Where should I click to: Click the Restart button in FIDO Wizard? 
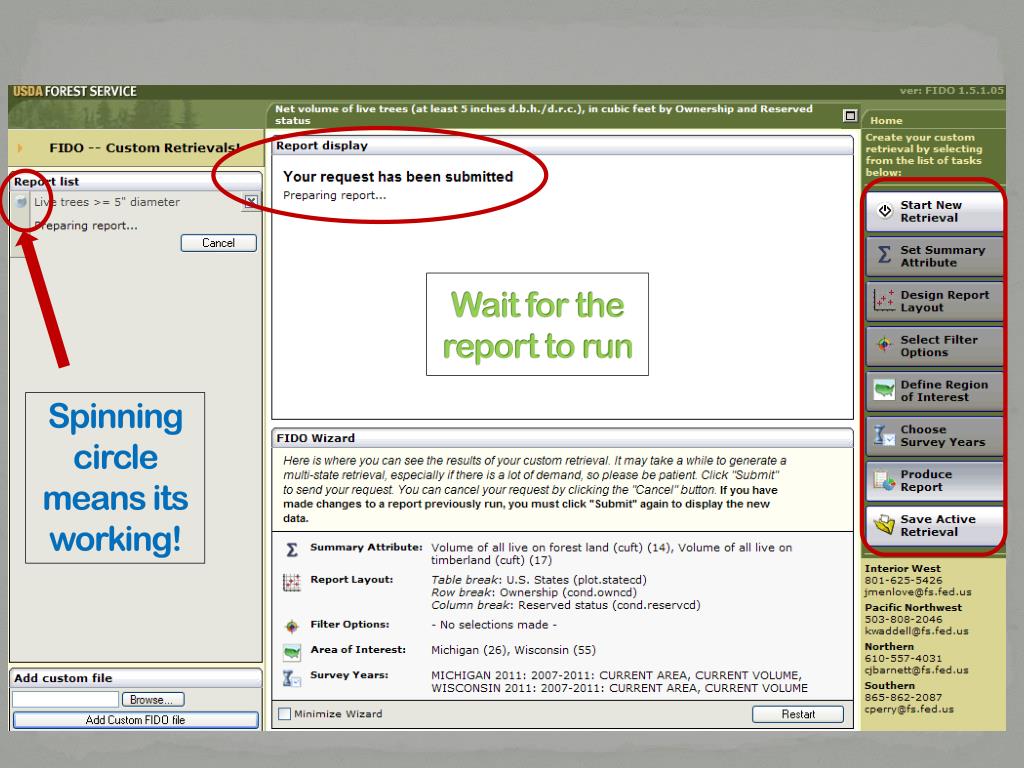coord(798,714)
